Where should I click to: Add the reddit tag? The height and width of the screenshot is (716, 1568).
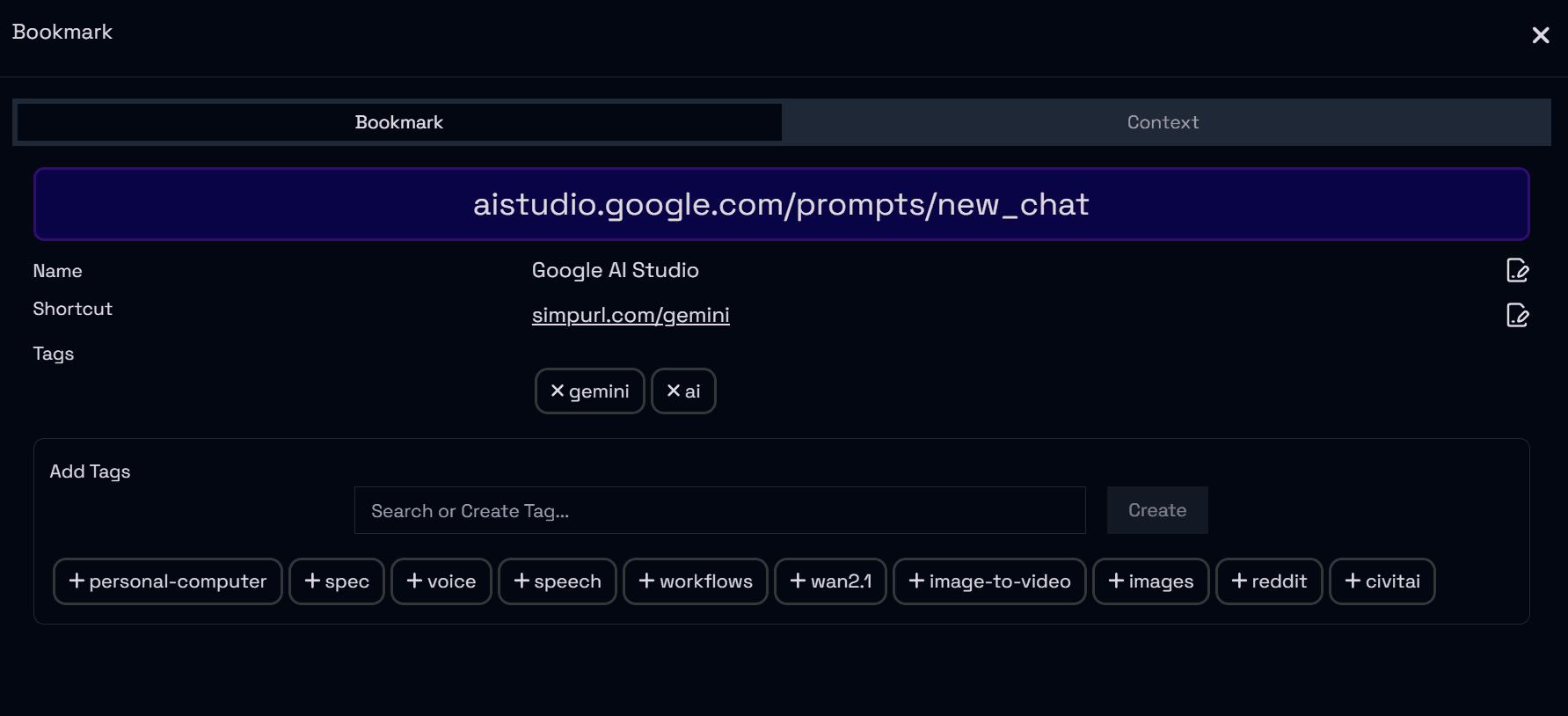pyautogui.click(x=1269, y=581)
